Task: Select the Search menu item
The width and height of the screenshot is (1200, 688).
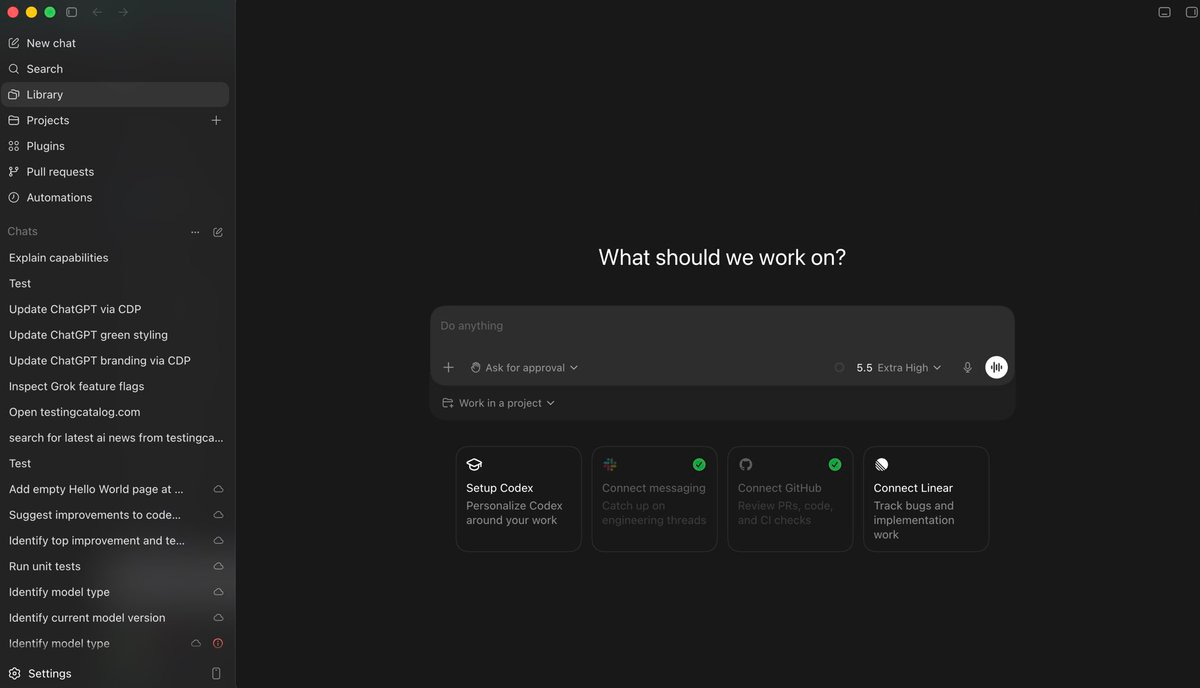Action: tap(115, 69)
